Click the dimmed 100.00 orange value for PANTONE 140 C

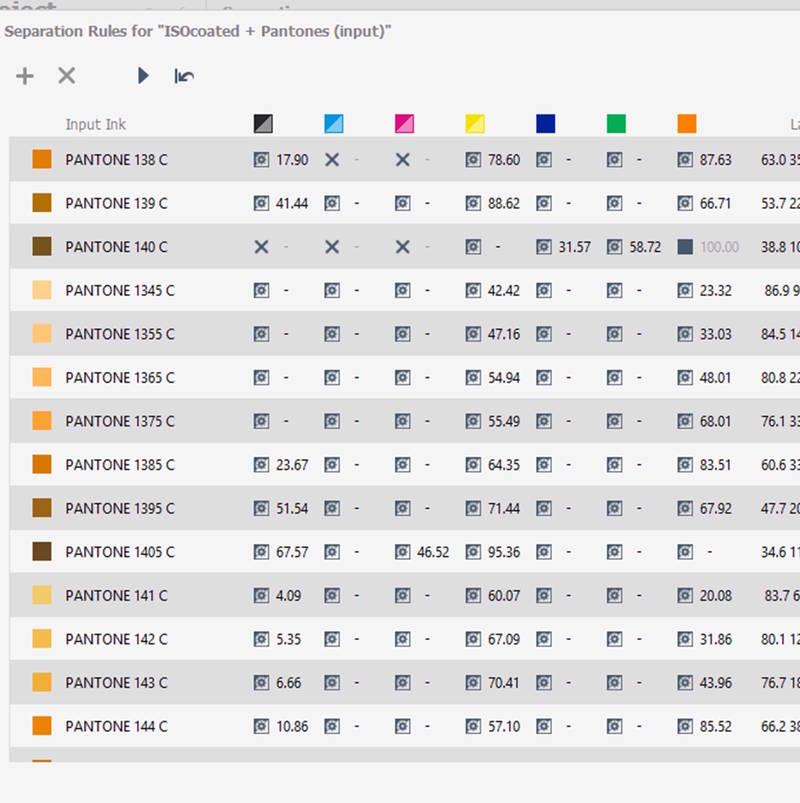coord(719,247)
